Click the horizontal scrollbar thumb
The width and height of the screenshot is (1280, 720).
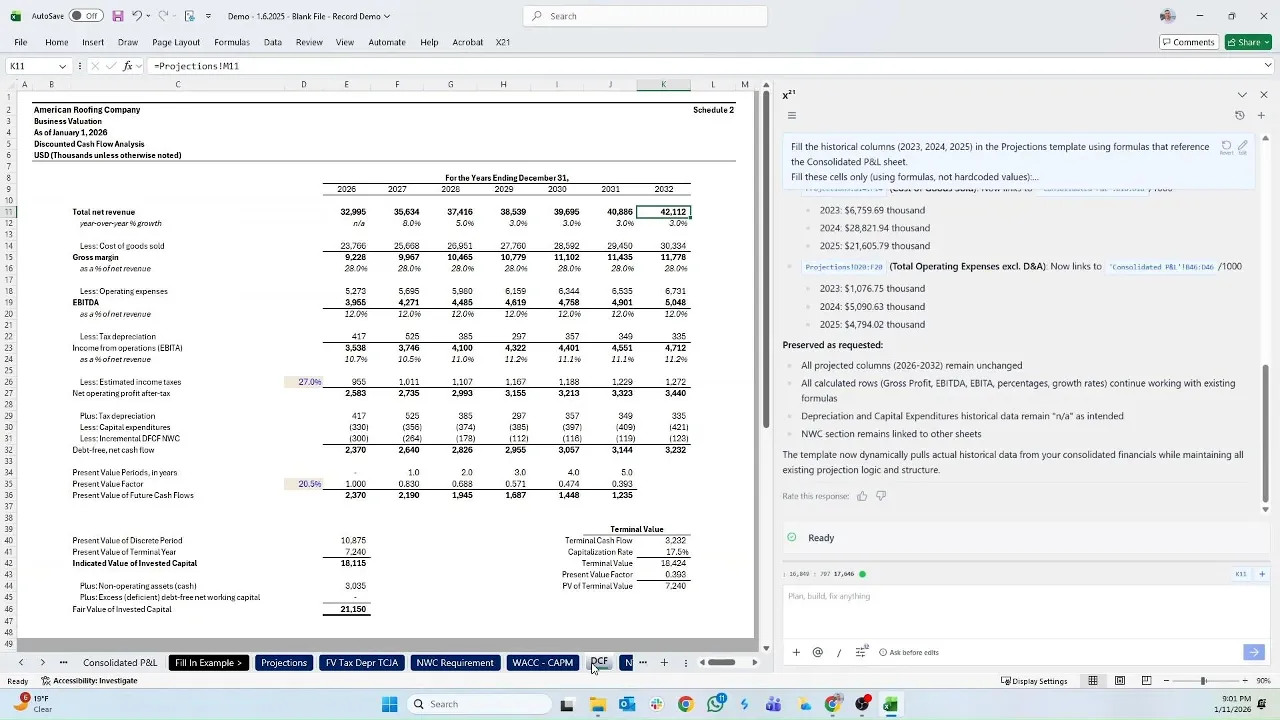(721, 662)
